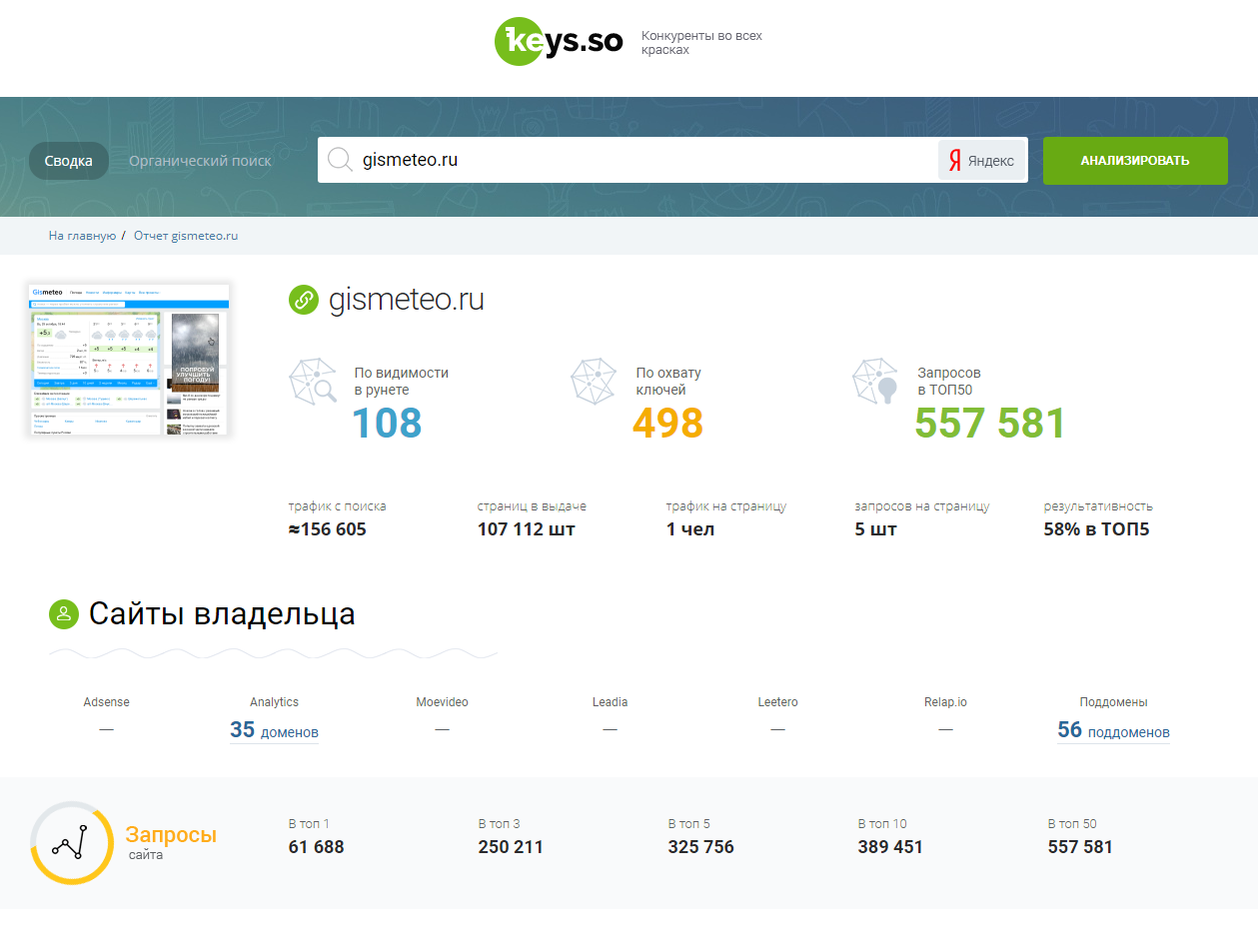This screenshot has height=952, width=1258.
Task: Click the Leadia label
Action: pos(611,702)
